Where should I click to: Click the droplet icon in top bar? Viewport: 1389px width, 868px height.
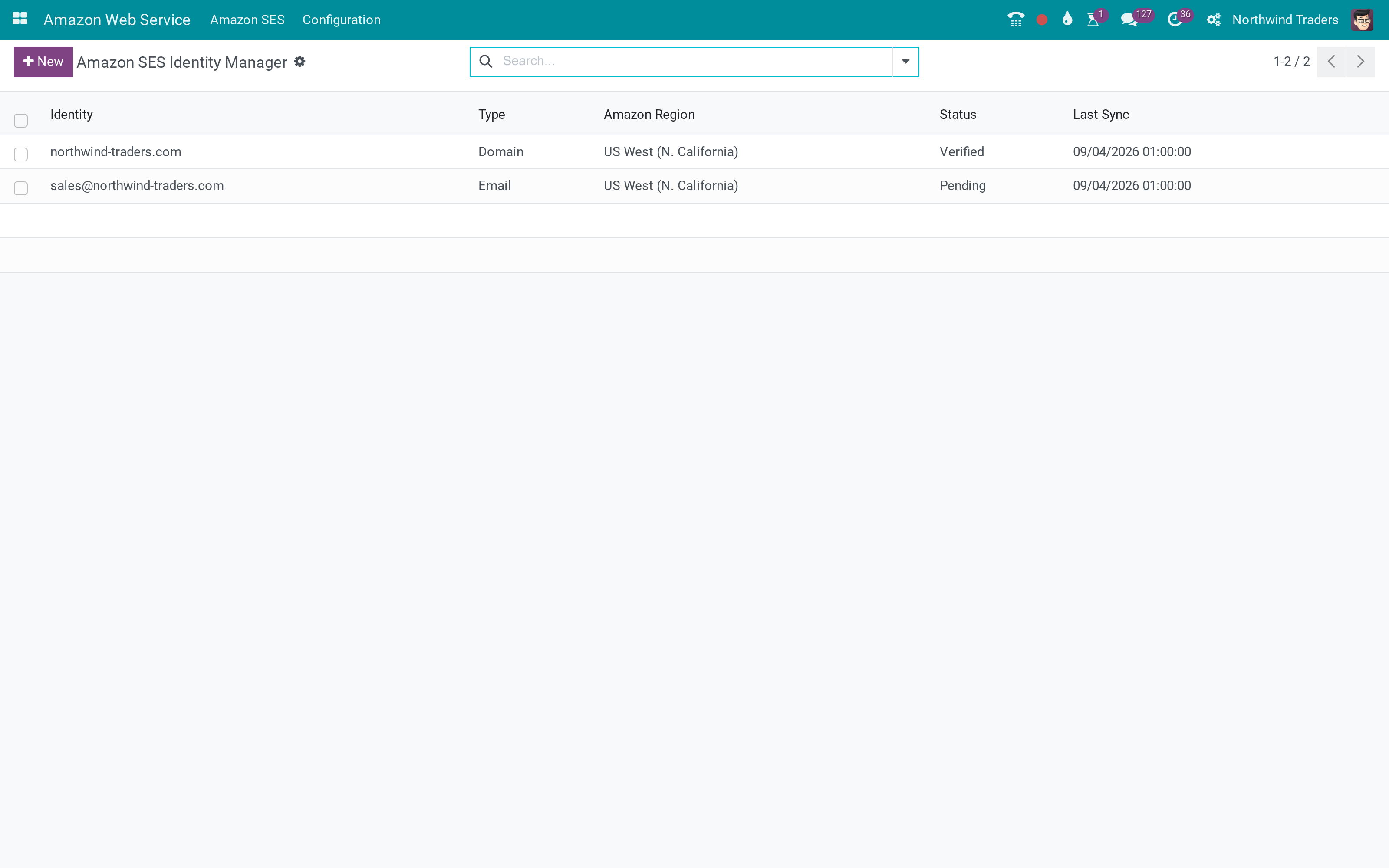(1067, 19)
